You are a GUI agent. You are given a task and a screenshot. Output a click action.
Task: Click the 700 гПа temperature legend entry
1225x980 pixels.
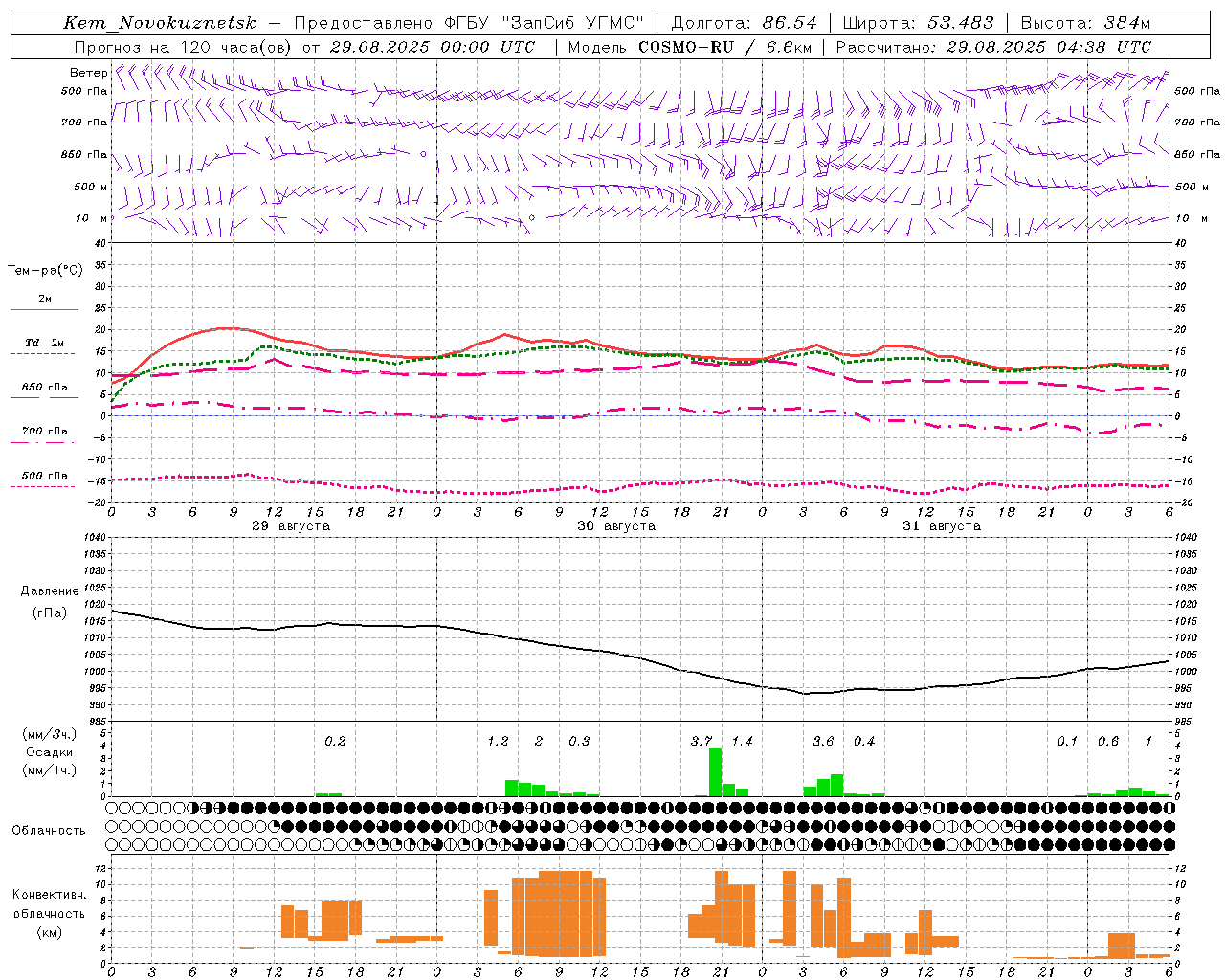[x=45, y=432]
